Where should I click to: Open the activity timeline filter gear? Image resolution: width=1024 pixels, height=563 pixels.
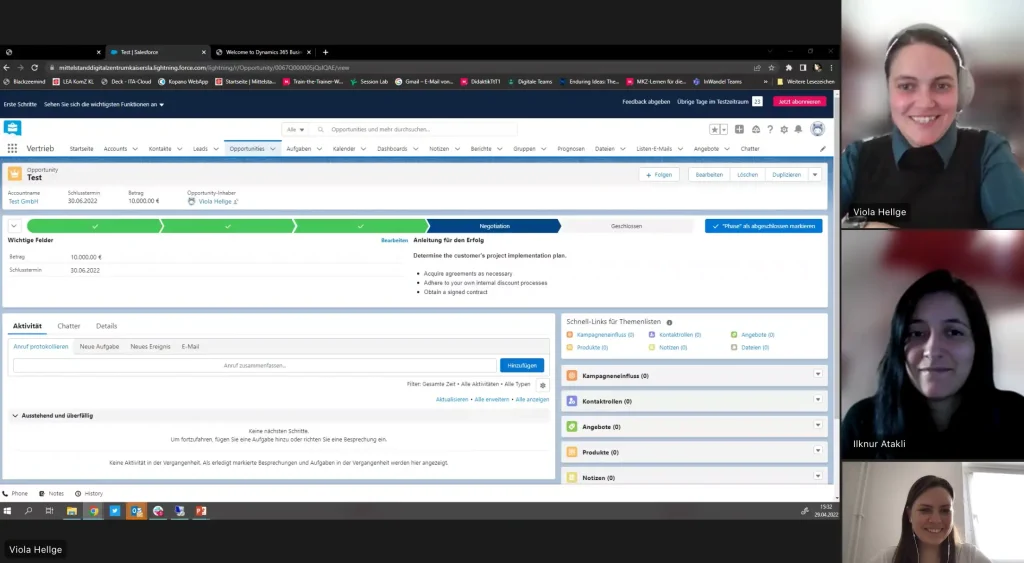tap(543, 385)
